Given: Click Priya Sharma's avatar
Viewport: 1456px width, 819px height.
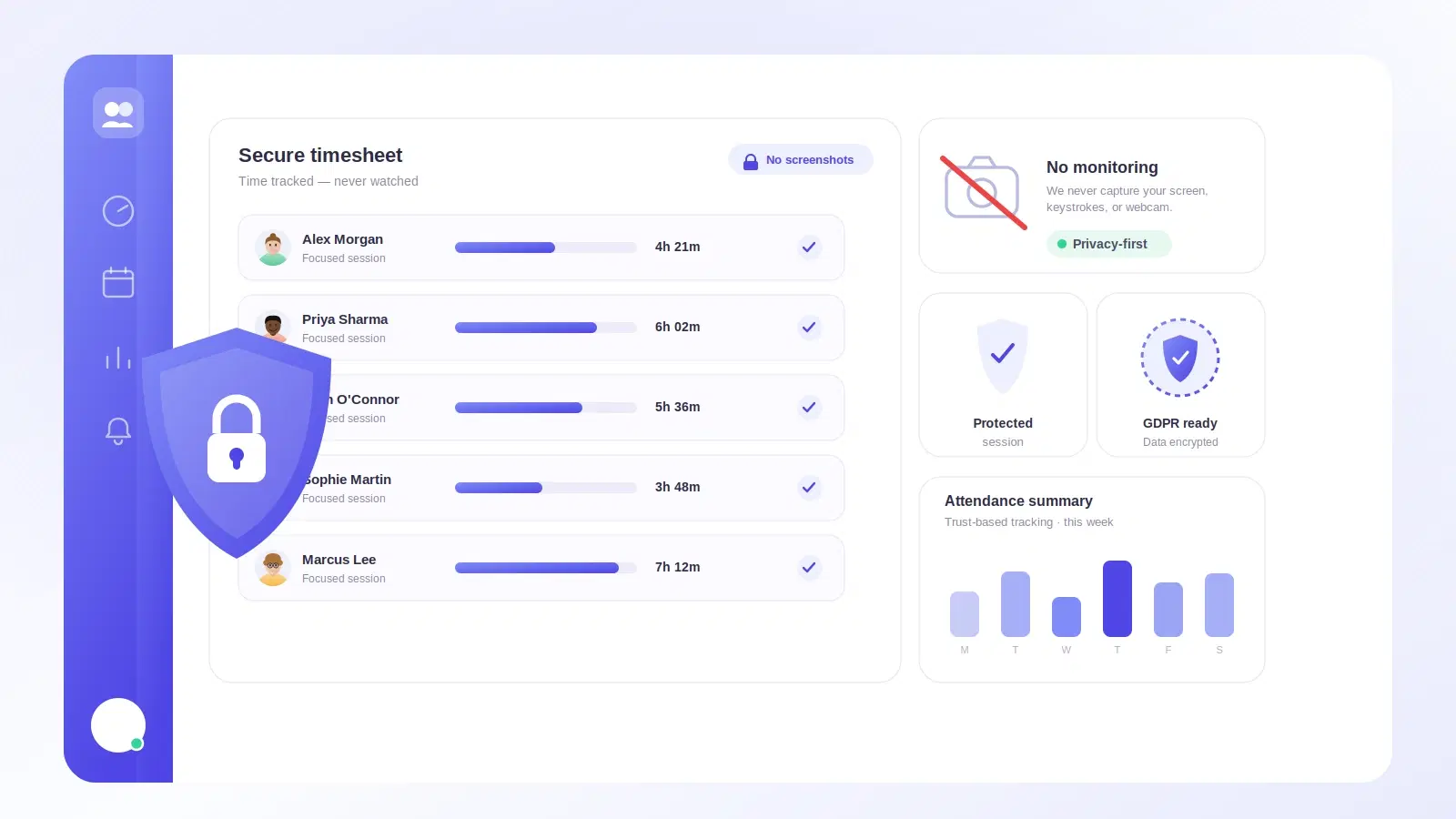Looking at the screenshot, I should click(273, 328).
